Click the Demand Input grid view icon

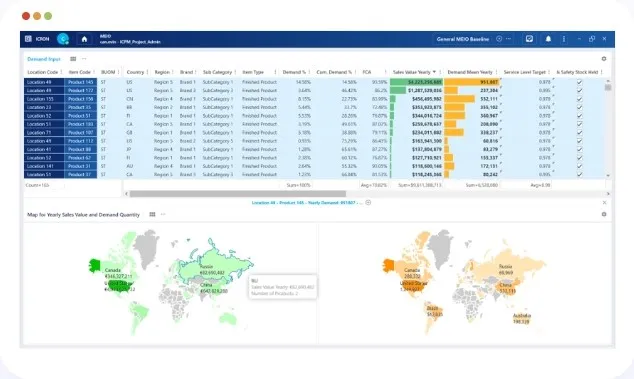coord(73,59)
